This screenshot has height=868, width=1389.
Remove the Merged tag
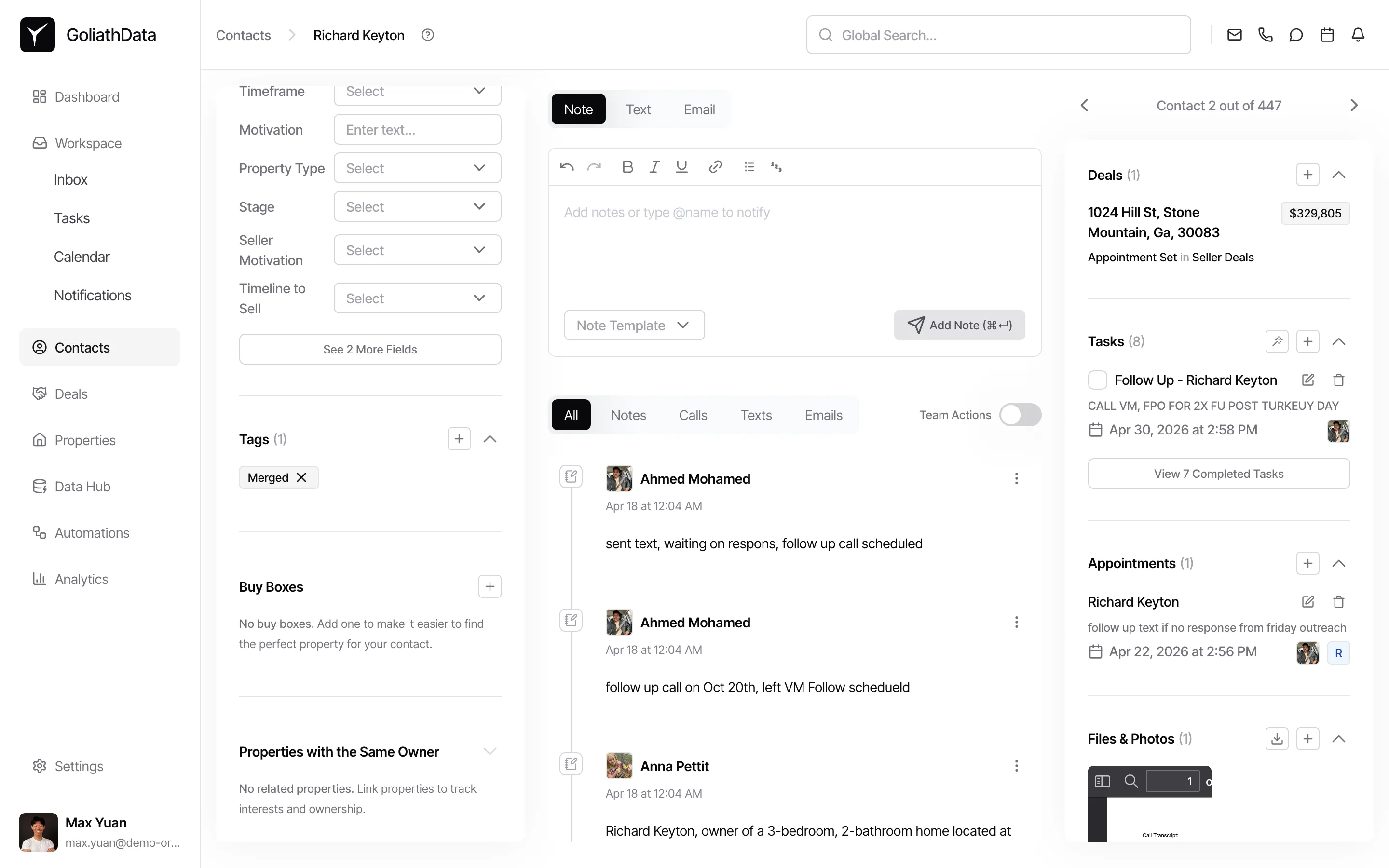(x=301, y=477)
